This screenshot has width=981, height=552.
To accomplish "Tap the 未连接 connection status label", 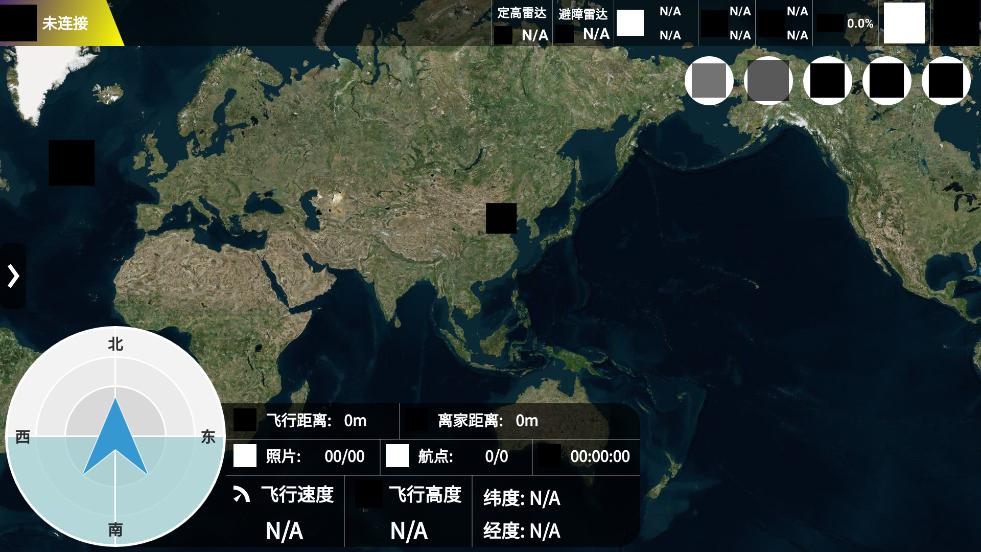I will (x=65, y=22).
